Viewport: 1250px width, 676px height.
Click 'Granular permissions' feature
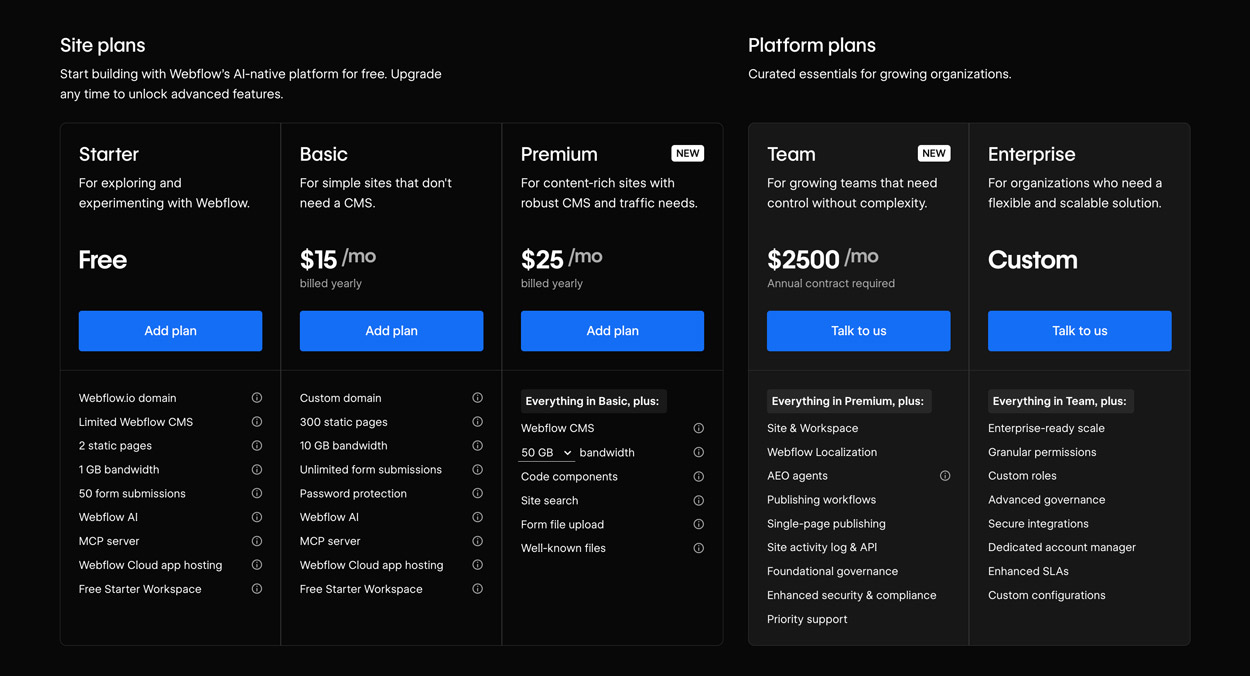point(1042,452)
